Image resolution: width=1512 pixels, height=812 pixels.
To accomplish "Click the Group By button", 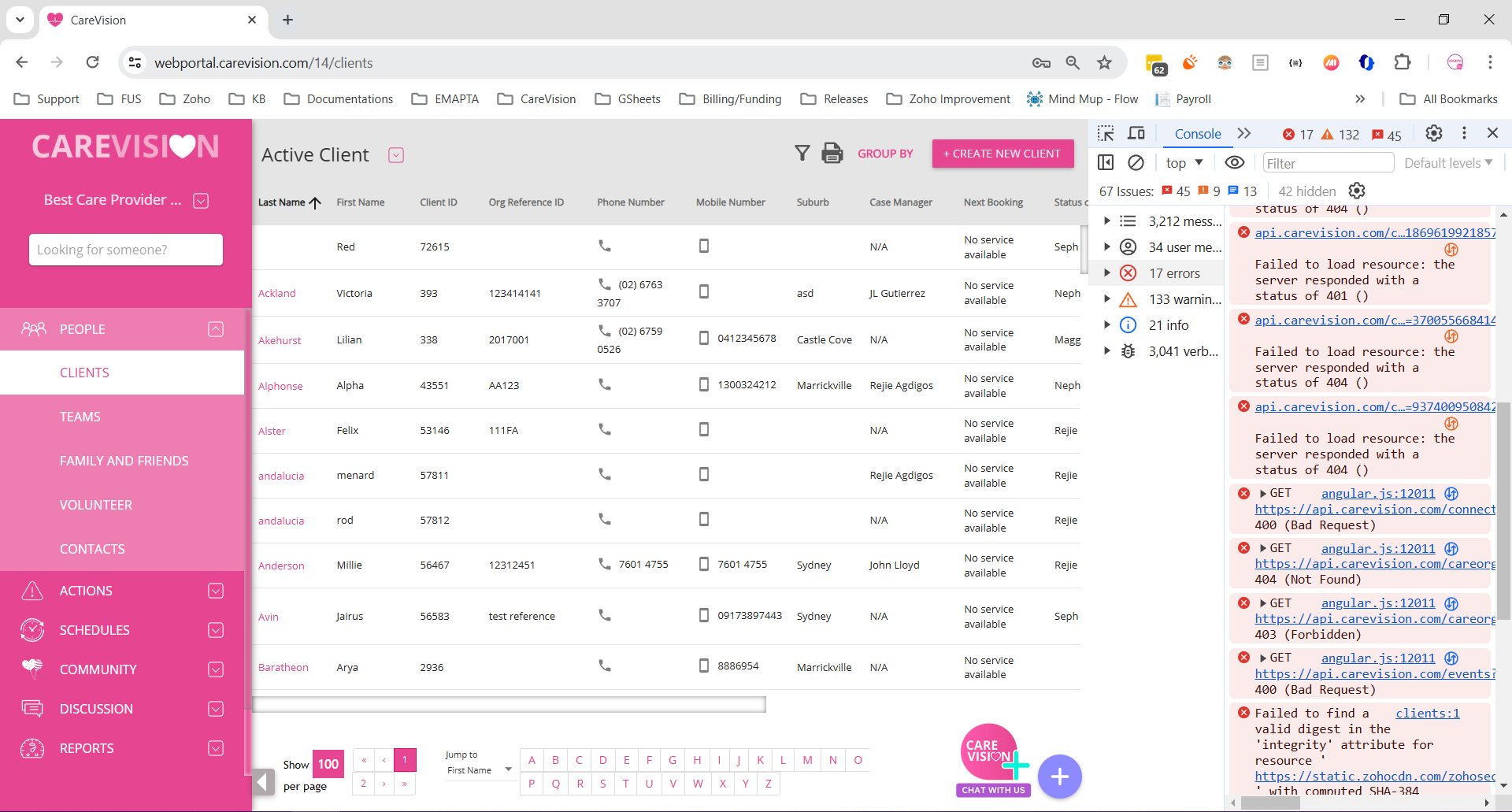I will pos(885,154).
